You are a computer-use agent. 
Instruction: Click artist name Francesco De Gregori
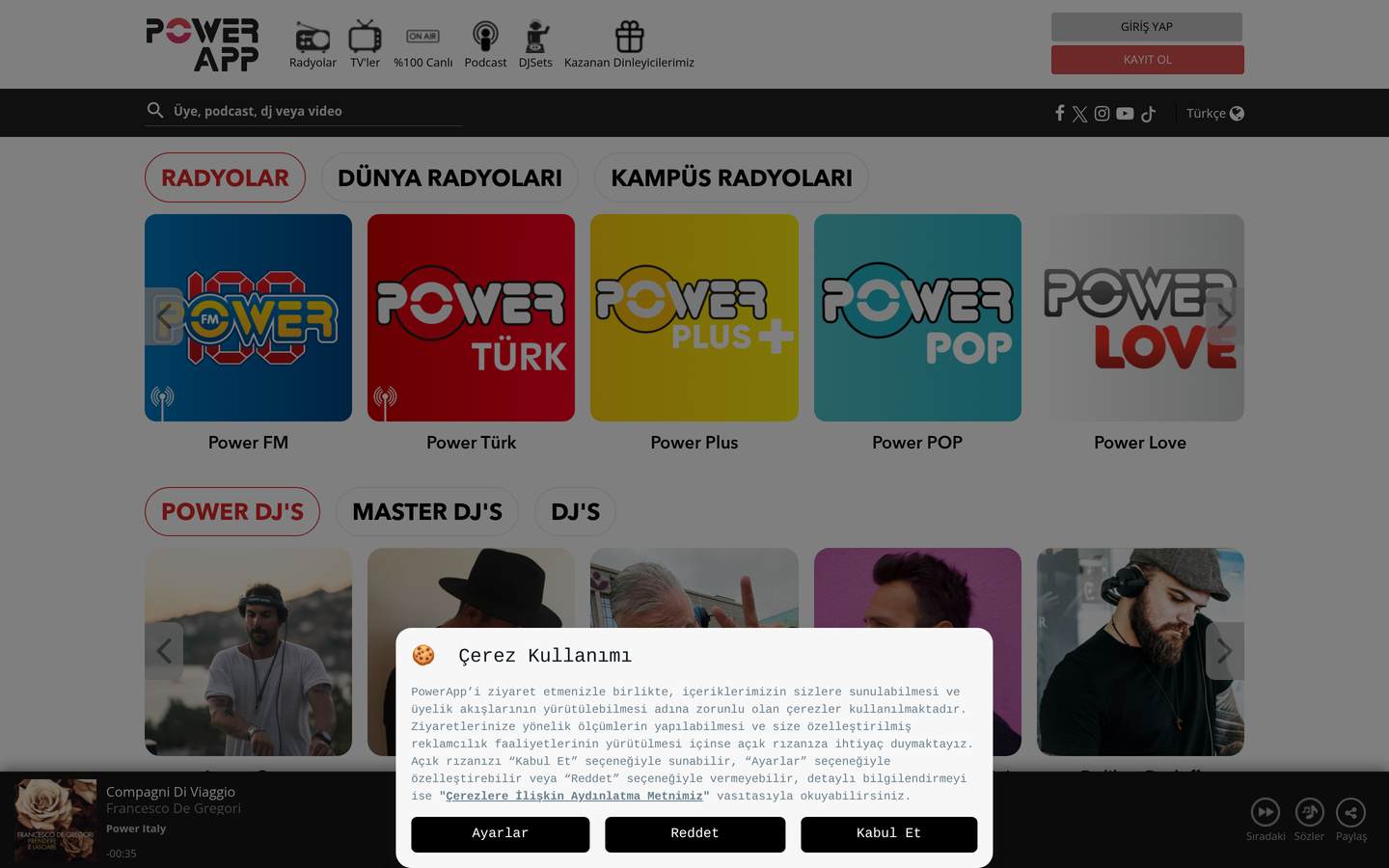174,808
